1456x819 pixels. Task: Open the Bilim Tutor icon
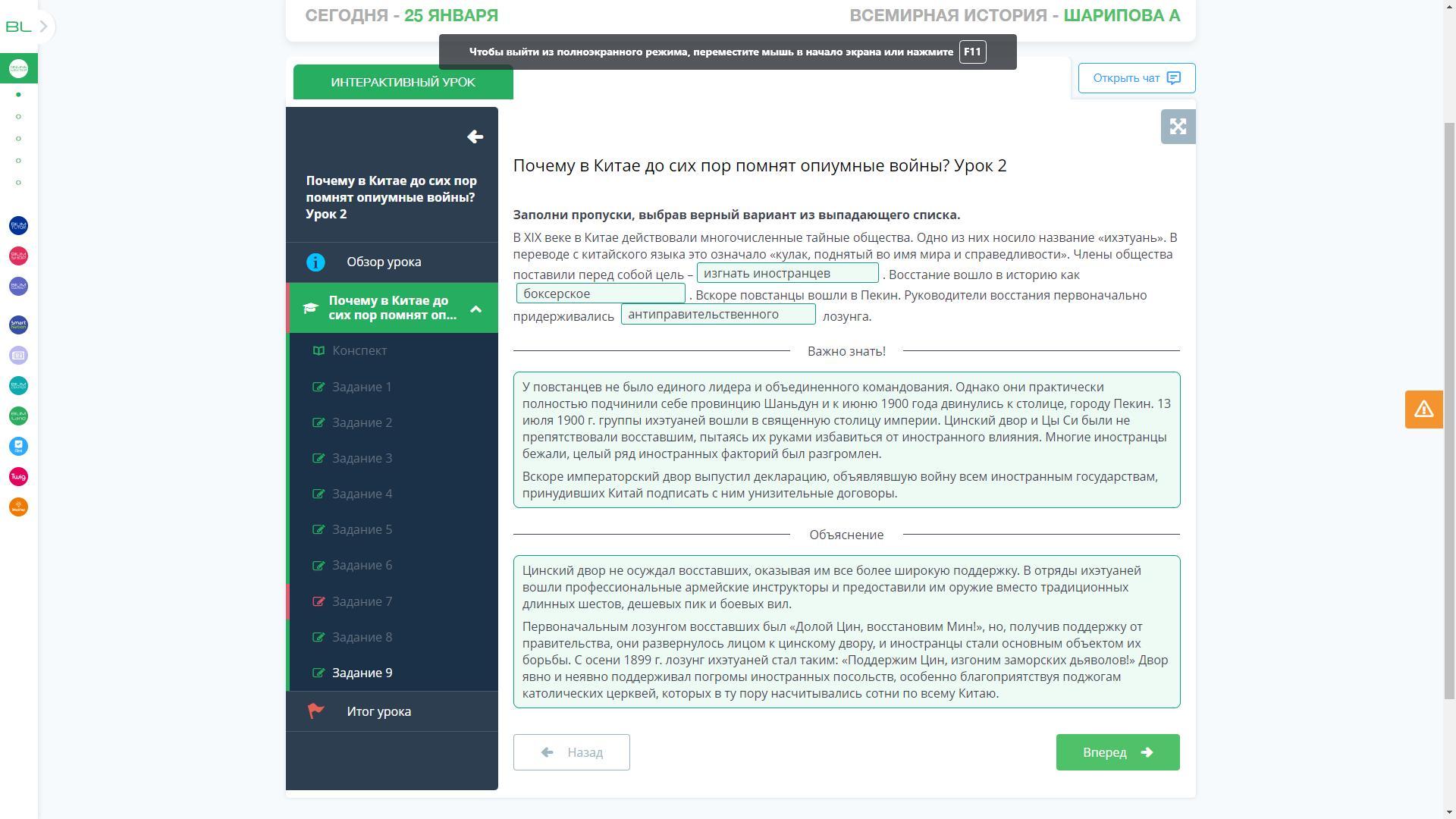18,225
